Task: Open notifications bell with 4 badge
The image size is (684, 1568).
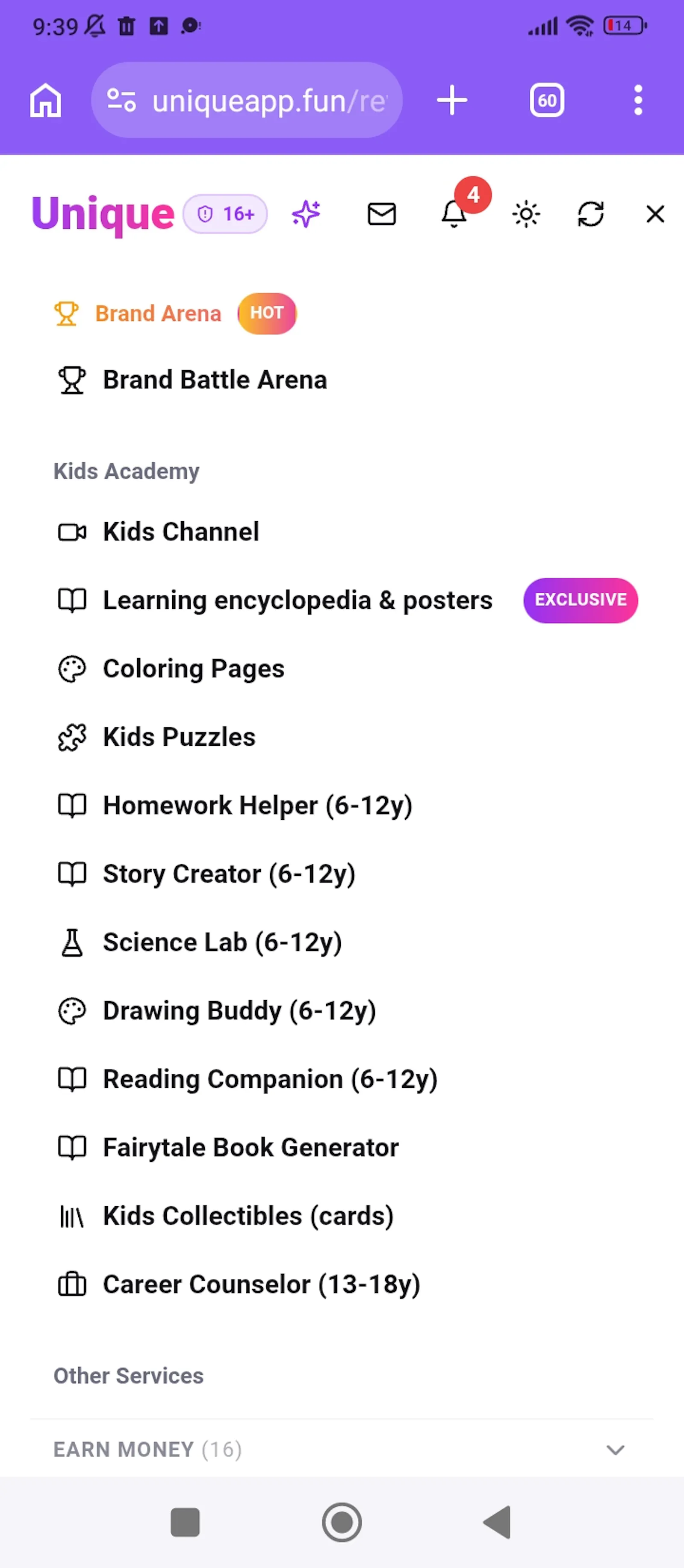Action: tap(454, 214)
